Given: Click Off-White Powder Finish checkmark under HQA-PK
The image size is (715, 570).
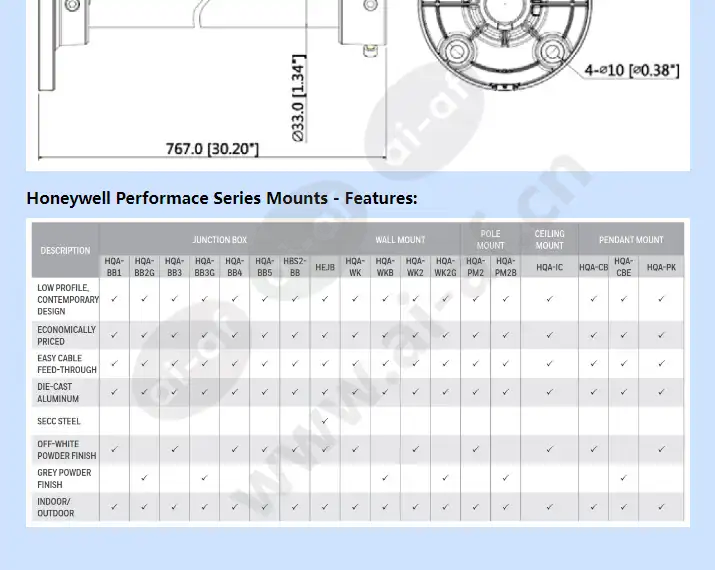Looking at the screenshot, I should click(661, 449).
